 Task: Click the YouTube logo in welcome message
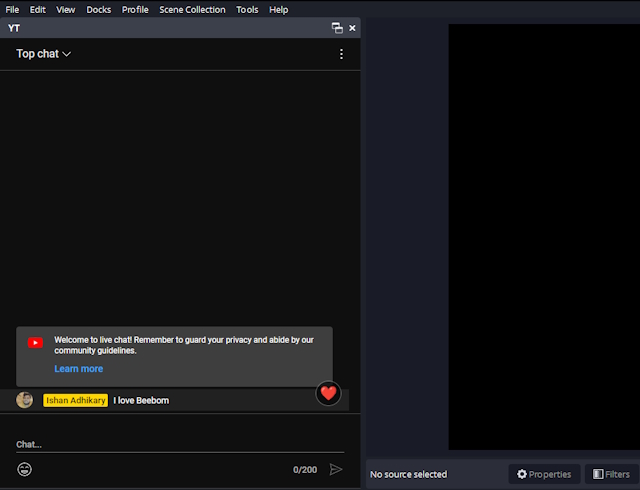[x=36, y=343]
